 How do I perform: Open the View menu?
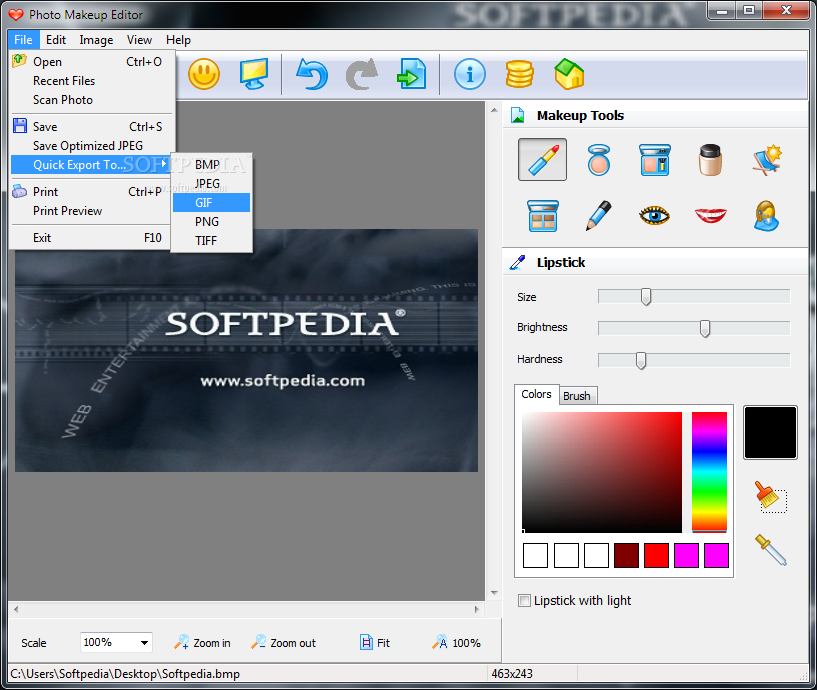(139, 40)
